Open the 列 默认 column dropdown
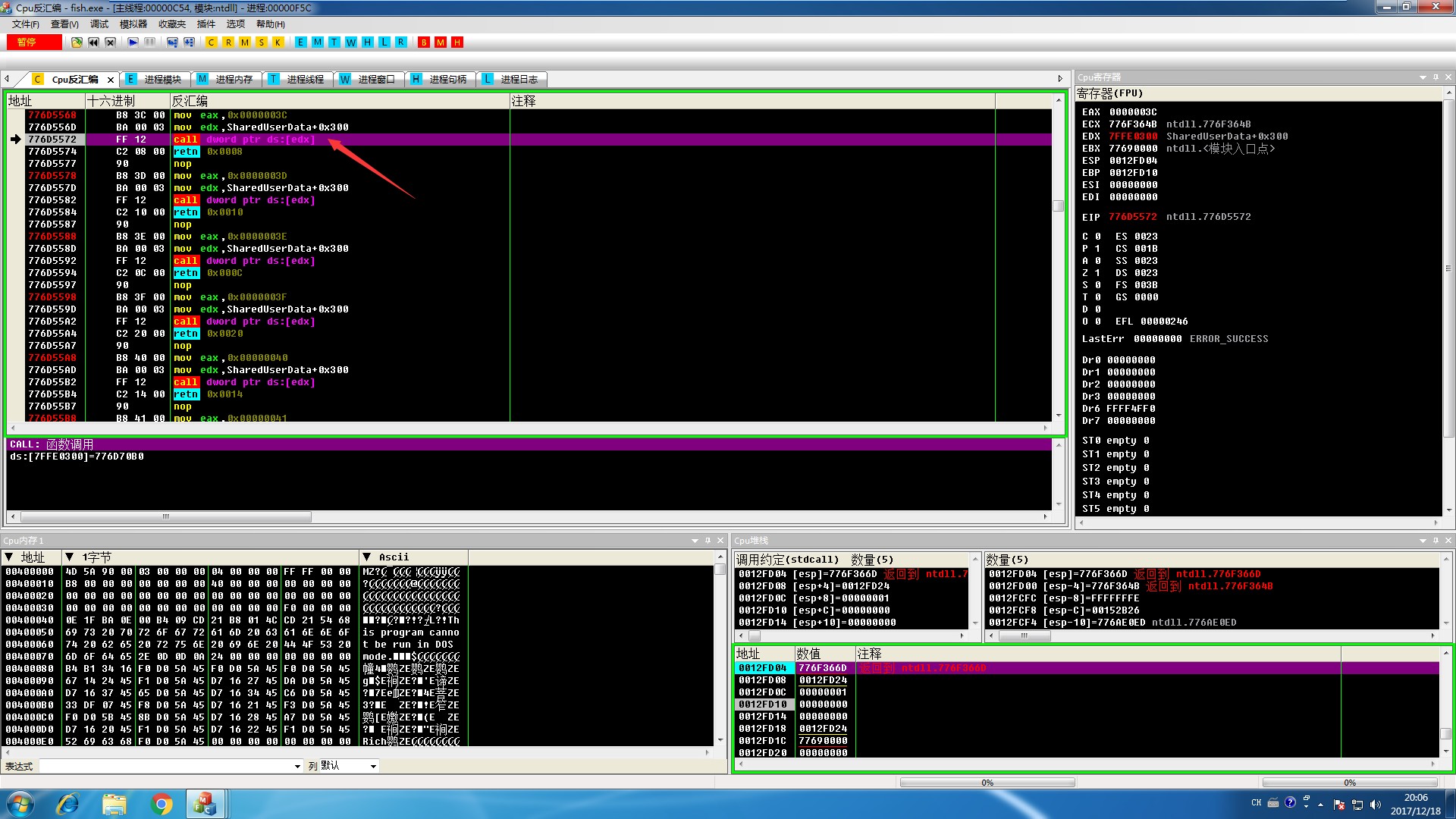This screenshot has height=819, width=1456. click(373, 767)
